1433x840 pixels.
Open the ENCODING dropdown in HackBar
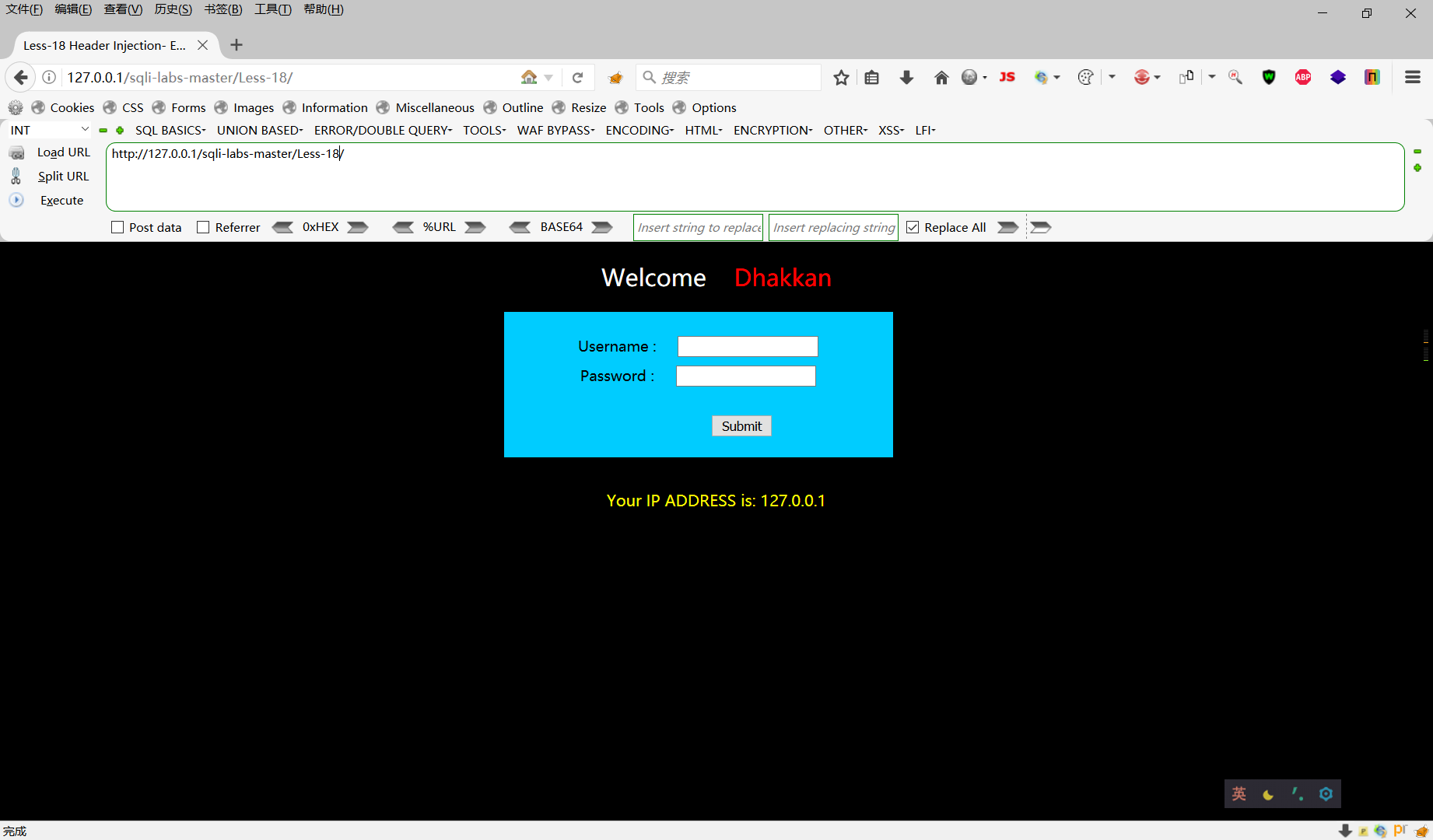pyautogui.click(x=638, y=130)
